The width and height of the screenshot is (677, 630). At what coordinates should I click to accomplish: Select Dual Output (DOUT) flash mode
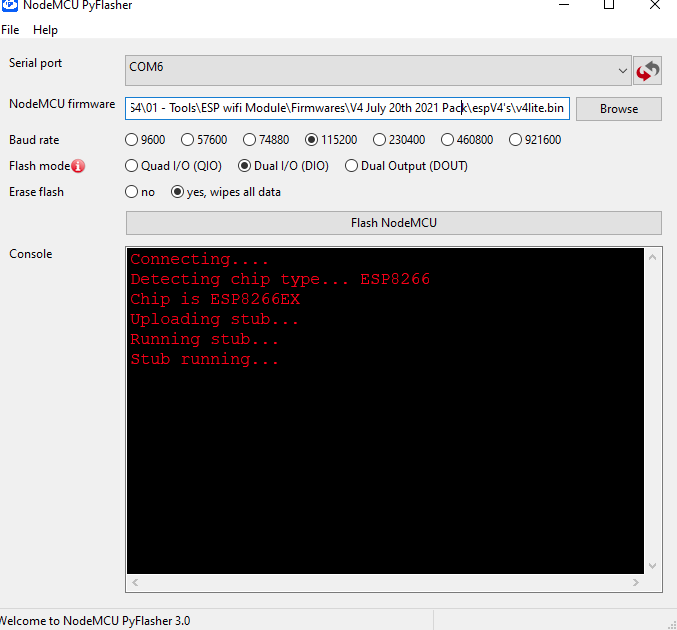(406, 166)
